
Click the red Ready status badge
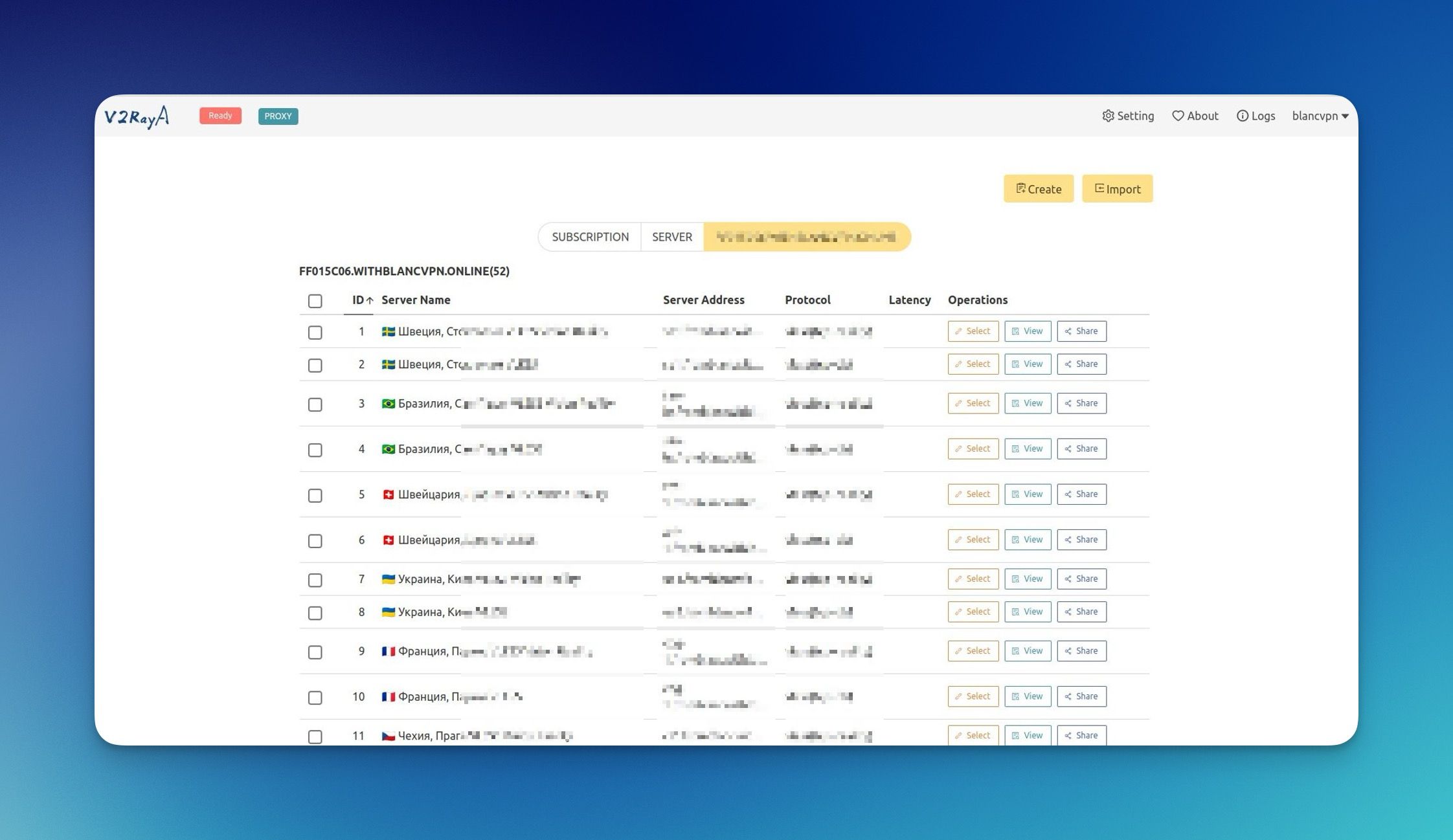(220, 116)
